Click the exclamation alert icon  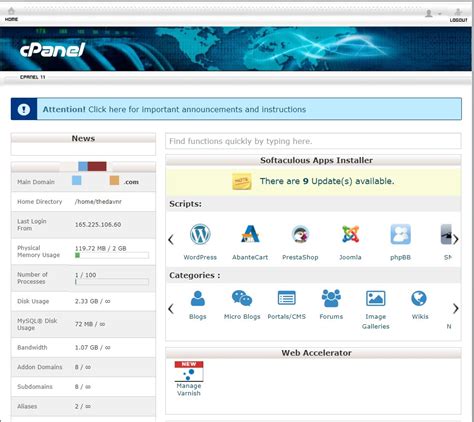pyautogui.click(x=24, y=109)
